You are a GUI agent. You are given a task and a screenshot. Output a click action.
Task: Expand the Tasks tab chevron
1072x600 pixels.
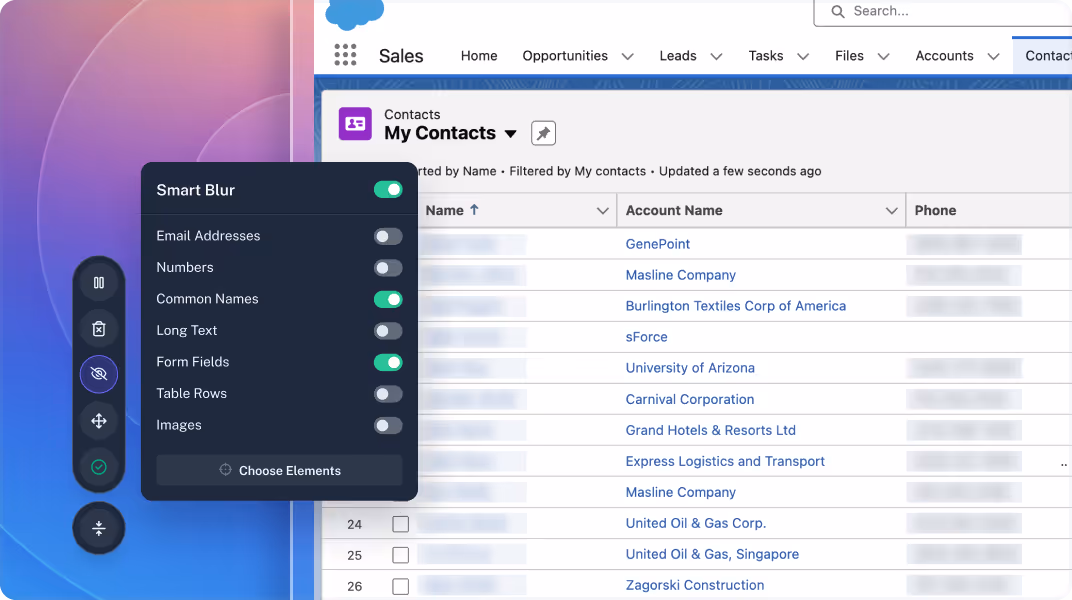pos(803,56)
